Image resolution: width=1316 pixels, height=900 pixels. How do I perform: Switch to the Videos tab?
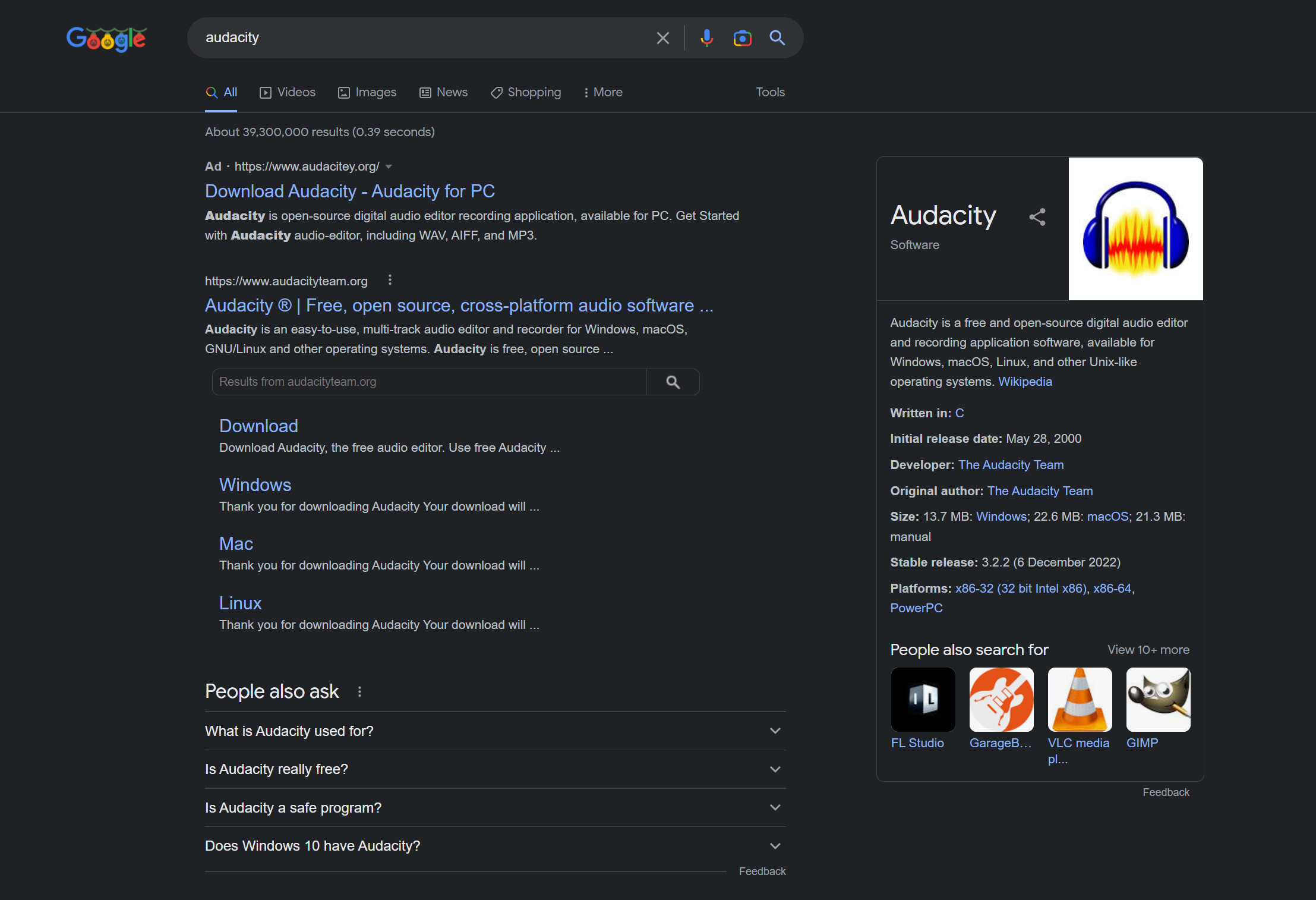[x=288, y=92]
